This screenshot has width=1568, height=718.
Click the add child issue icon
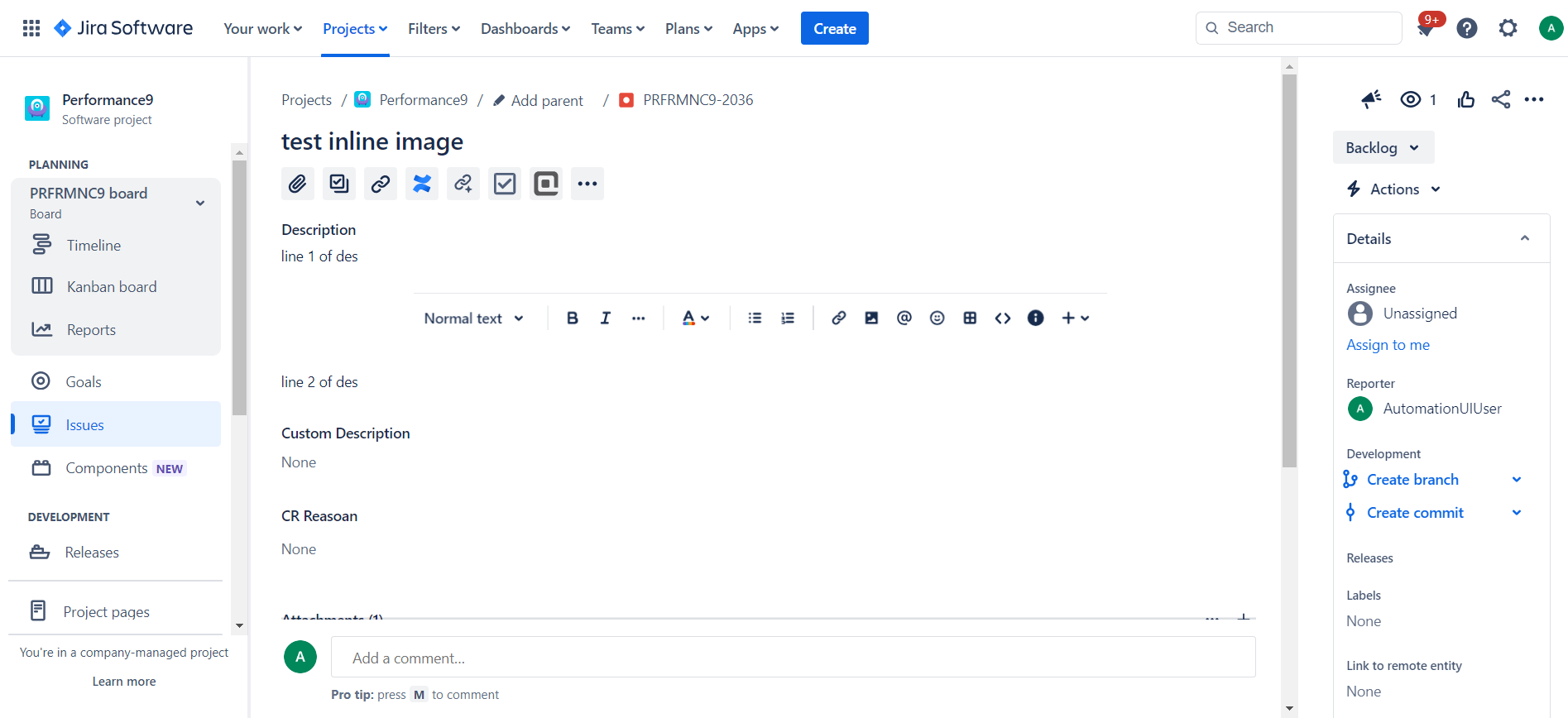click(x=339, y=184)
